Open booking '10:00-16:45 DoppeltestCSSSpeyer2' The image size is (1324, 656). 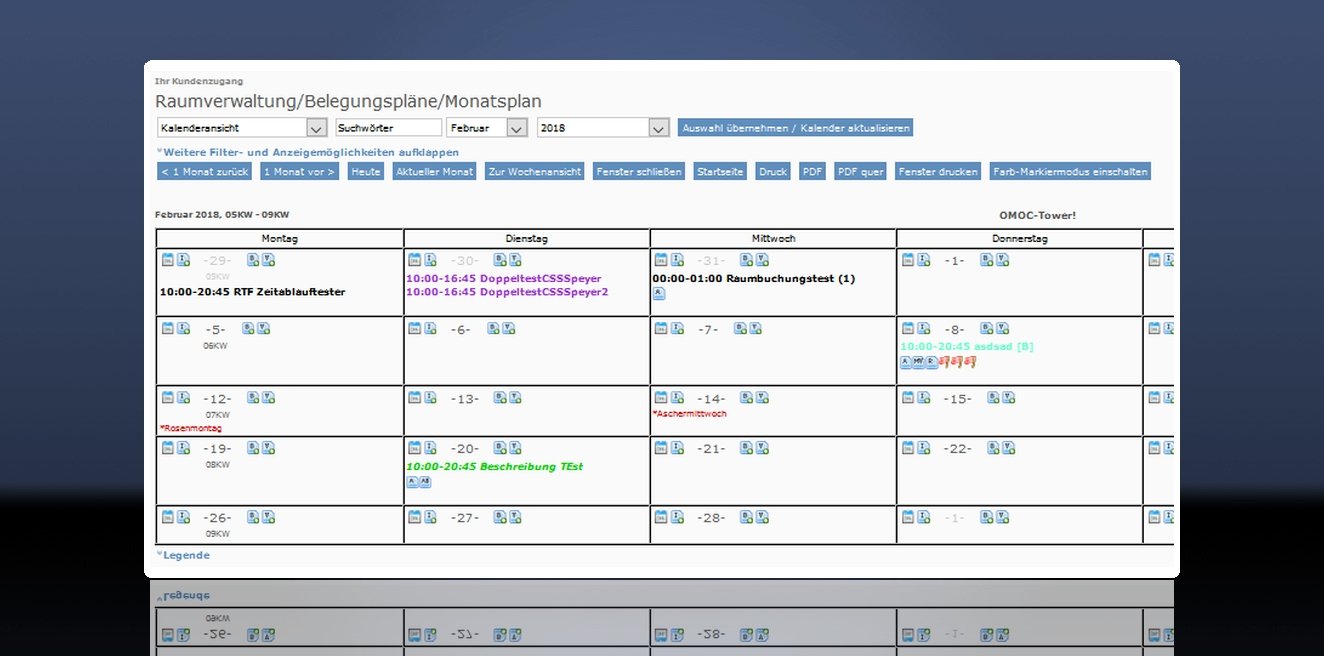tap(507, 292)
